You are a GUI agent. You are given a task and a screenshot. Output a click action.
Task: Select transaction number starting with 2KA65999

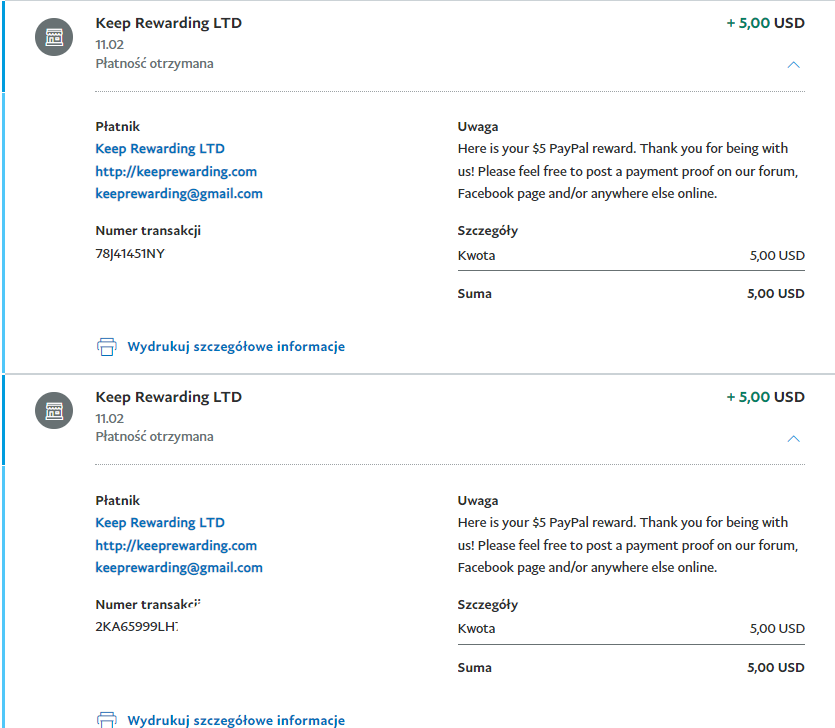tap(136, 627)
